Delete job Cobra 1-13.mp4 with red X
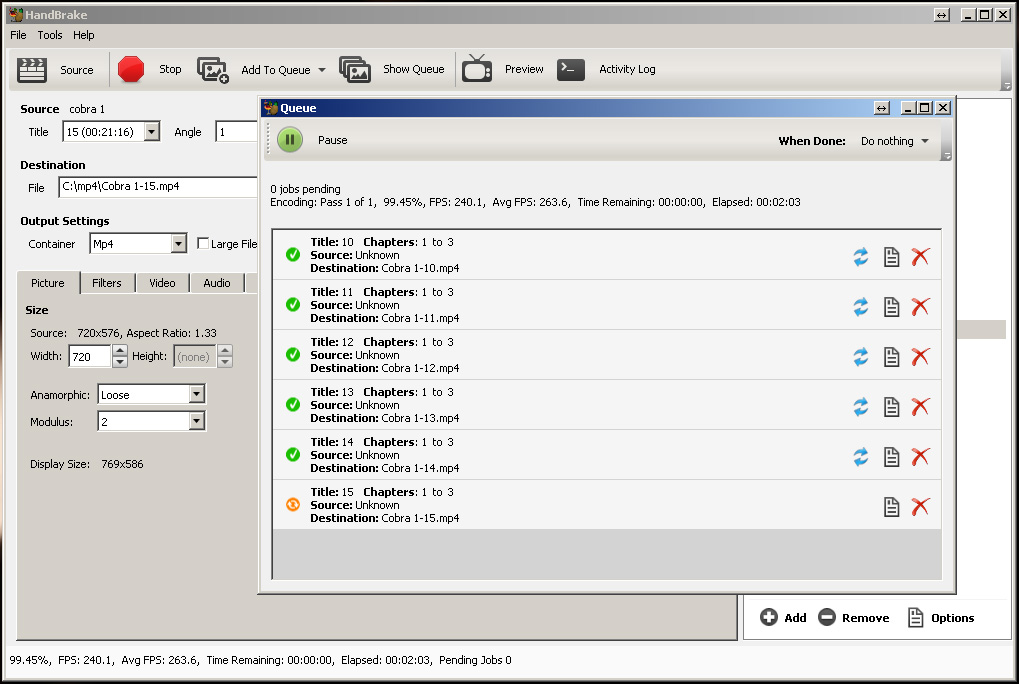Image resolution: width=1019 pixels, height=684 pixels. tap(920, 407)
